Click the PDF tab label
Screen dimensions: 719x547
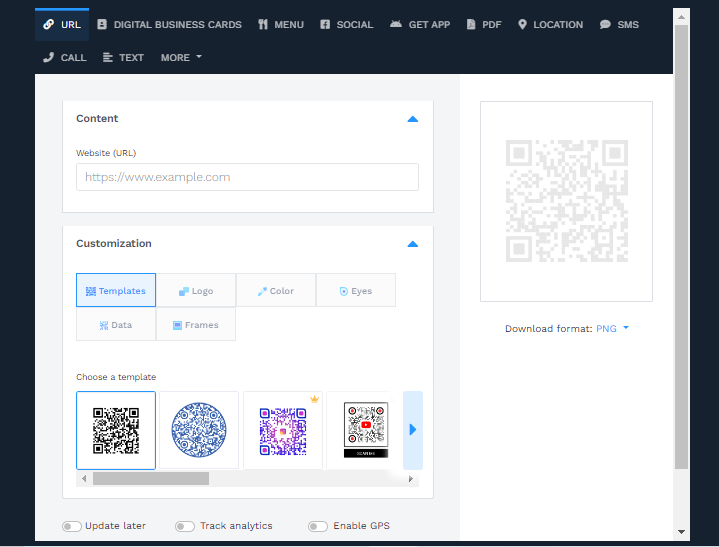(x=492, y=24)
